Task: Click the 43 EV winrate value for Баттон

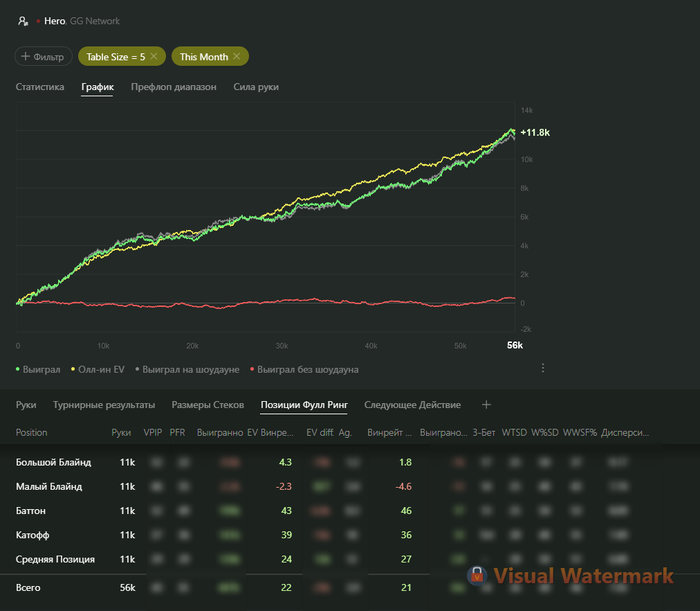Action: tap(286, 511)
